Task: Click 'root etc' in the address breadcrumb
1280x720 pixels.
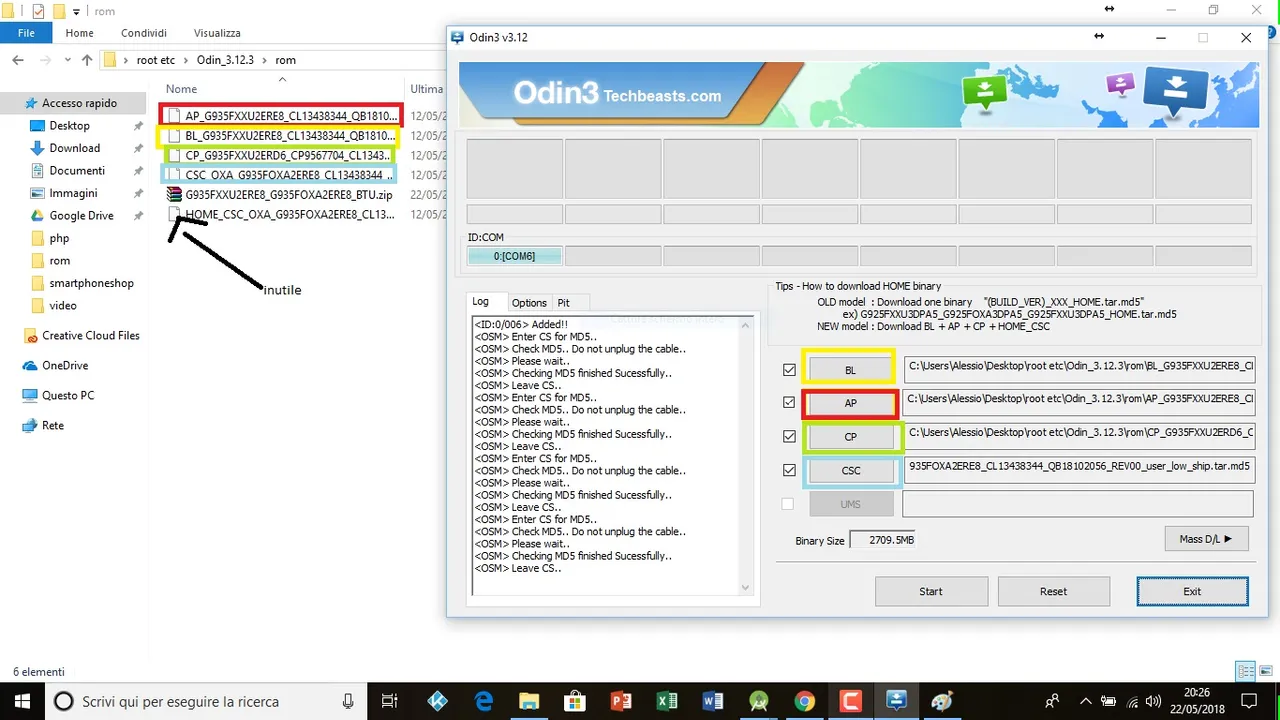Action: 155,60
